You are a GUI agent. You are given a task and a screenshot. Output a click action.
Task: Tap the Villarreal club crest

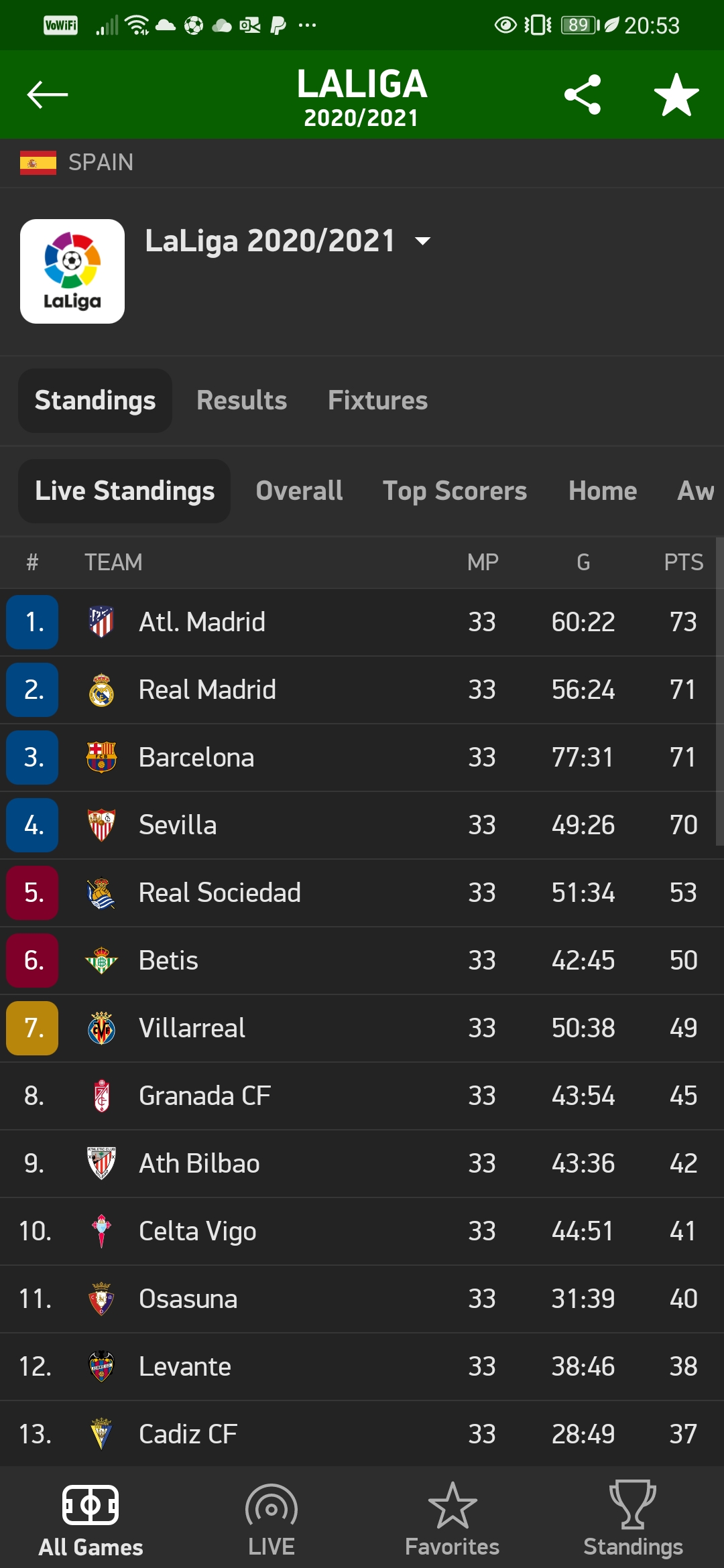(x=101, y=1028)
